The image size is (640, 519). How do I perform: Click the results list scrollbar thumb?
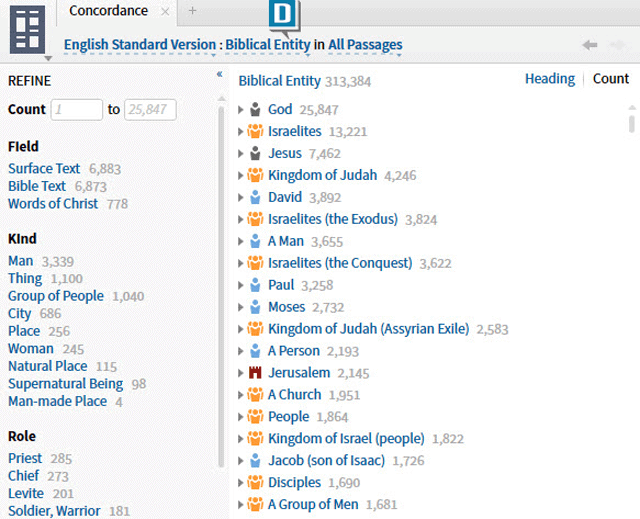coord(632,124)
